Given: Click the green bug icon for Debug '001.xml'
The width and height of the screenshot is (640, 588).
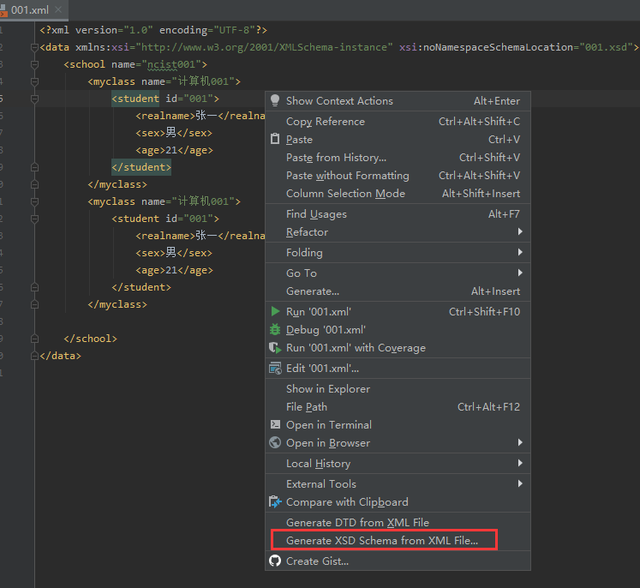Looking at the screenshot, I should tap(275, 330).
